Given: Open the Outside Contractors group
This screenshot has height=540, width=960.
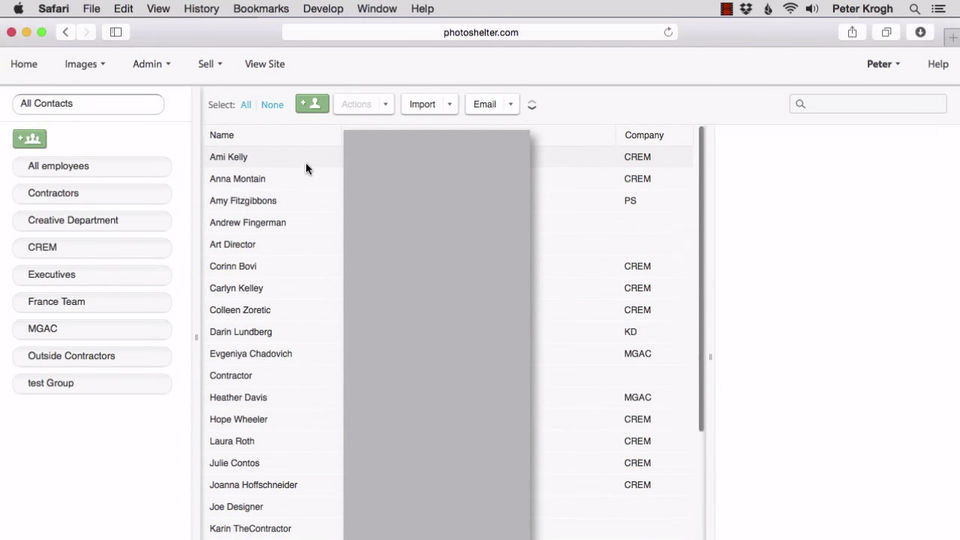Looking at the screenshot, I should tap(92, 356).
